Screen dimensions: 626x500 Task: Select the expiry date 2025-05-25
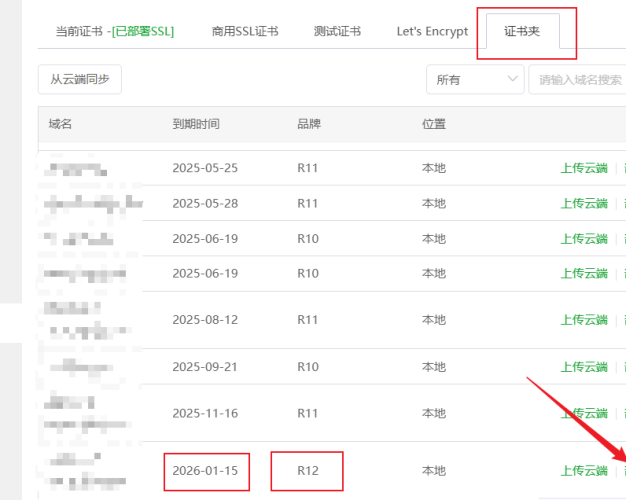click(x=205, y=168)
